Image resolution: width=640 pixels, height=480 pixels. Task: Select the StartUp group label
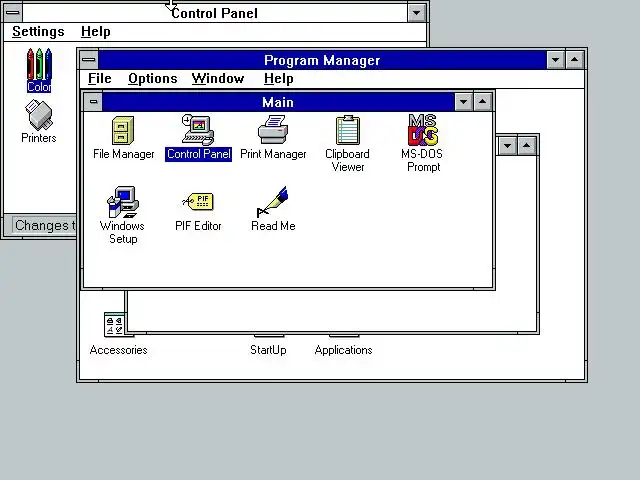[268, 350]
